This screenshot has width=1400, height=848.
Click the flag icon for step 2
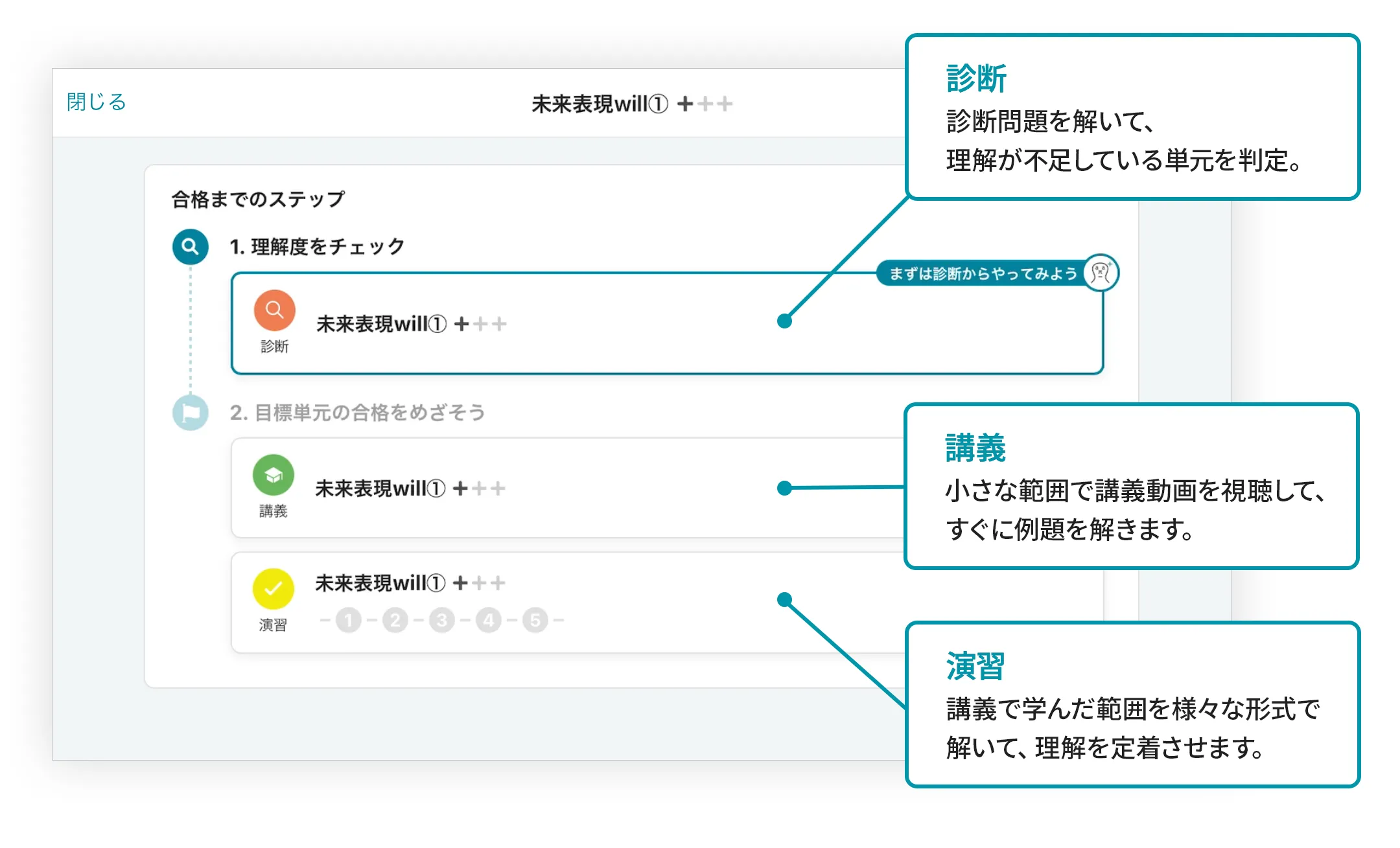(x=191, y=413)
